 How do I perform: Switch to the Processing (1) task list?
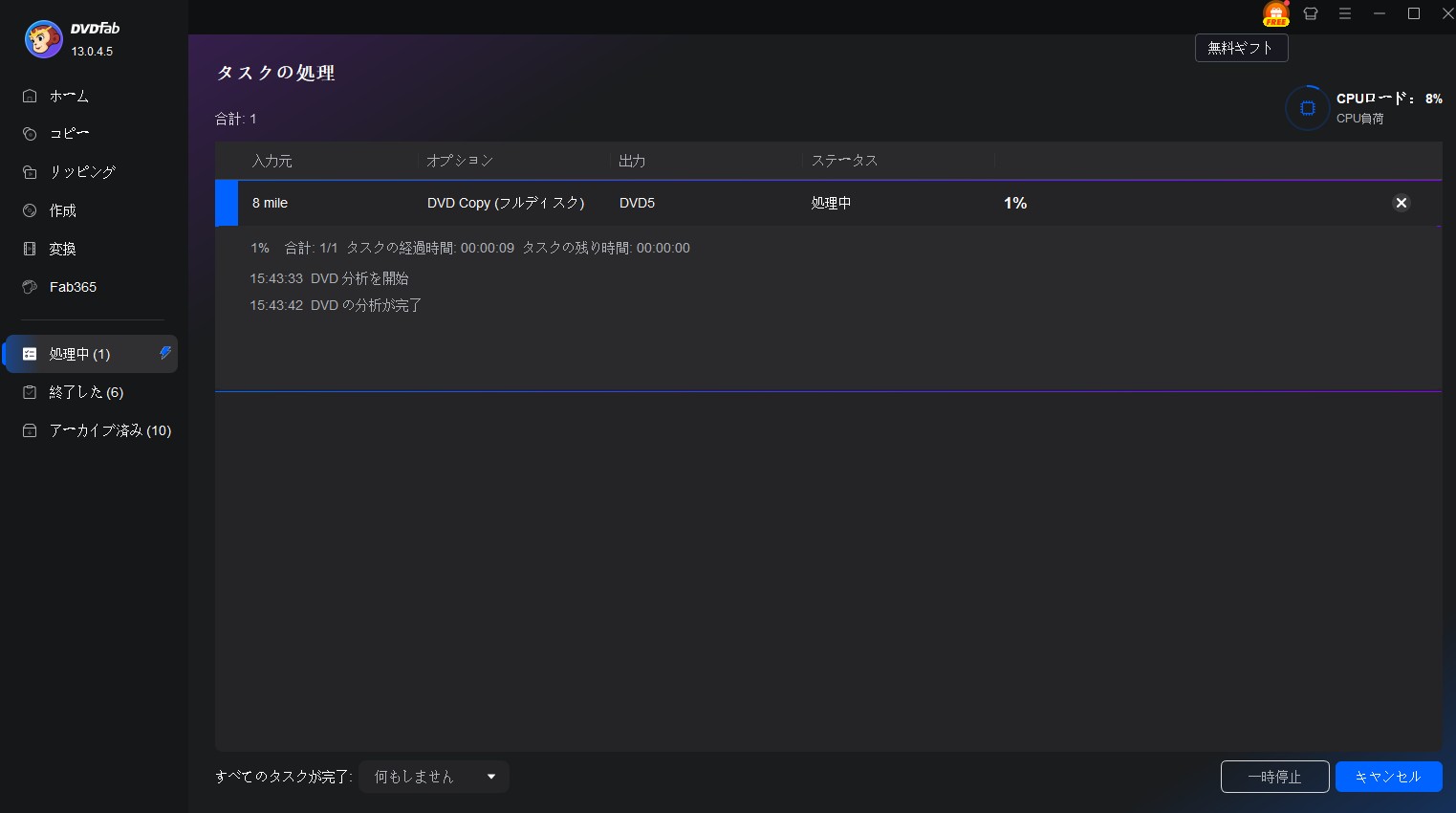79,354
